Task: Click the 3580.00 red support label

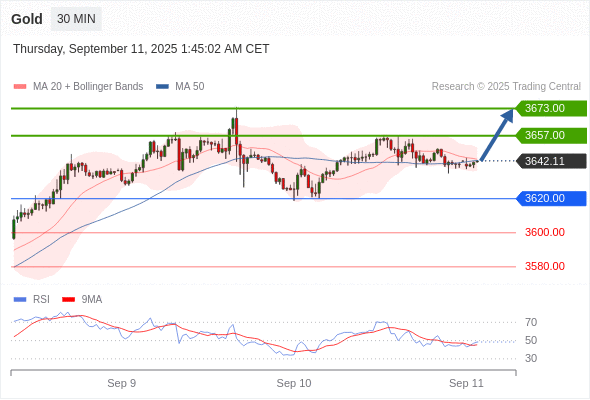Action: pos(545,266)
